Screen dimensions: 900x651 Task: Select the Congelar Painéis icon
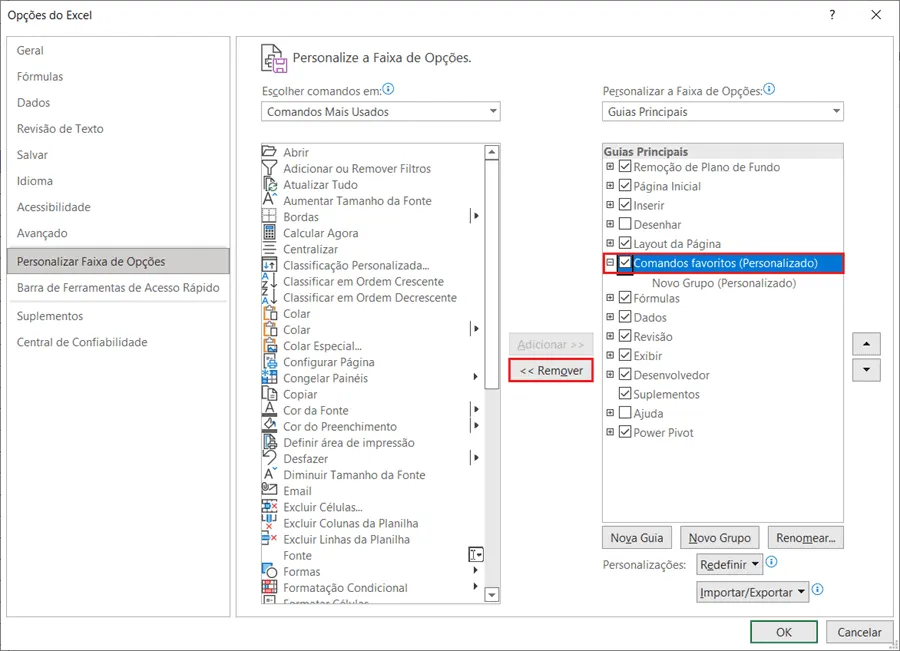(x=269, y=378)
